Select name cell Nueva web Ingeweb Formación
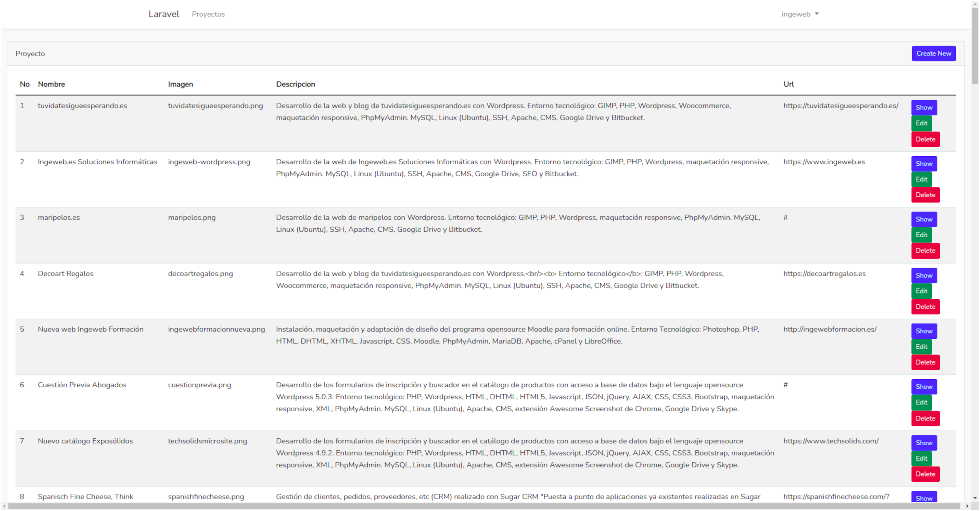The image size is (980, 511). click(91, 329)
